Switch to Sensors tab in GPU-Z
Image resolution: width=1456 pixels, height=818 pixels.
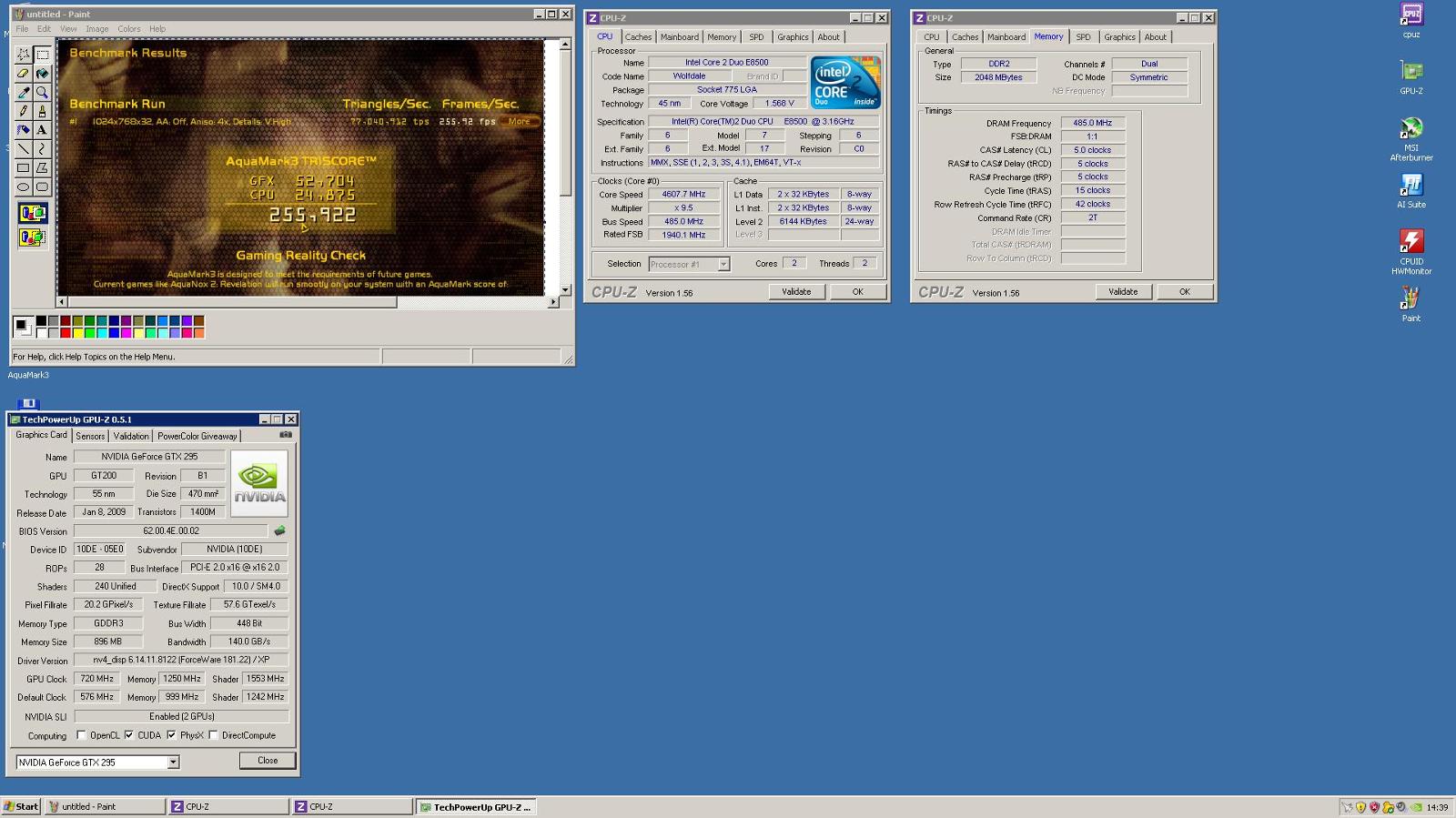pos(90,436)
